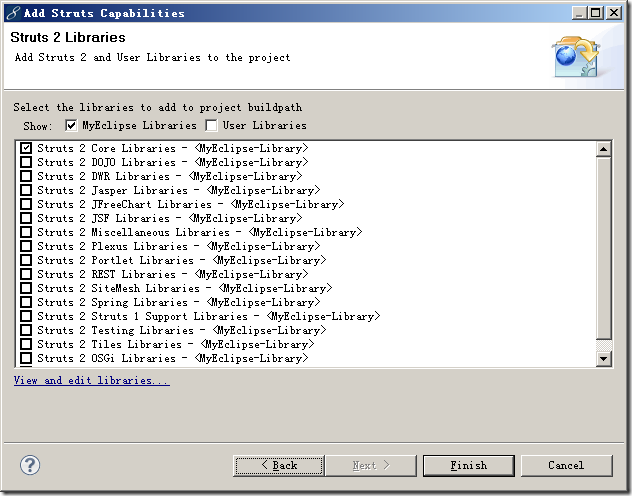Check Struts 2 DOJO Libraries

26,162
